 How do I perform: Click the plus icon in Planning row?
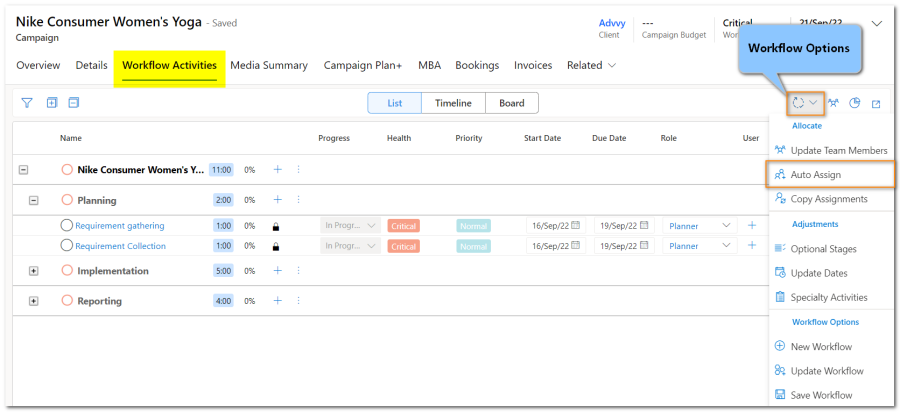click(x=278, y=200)
